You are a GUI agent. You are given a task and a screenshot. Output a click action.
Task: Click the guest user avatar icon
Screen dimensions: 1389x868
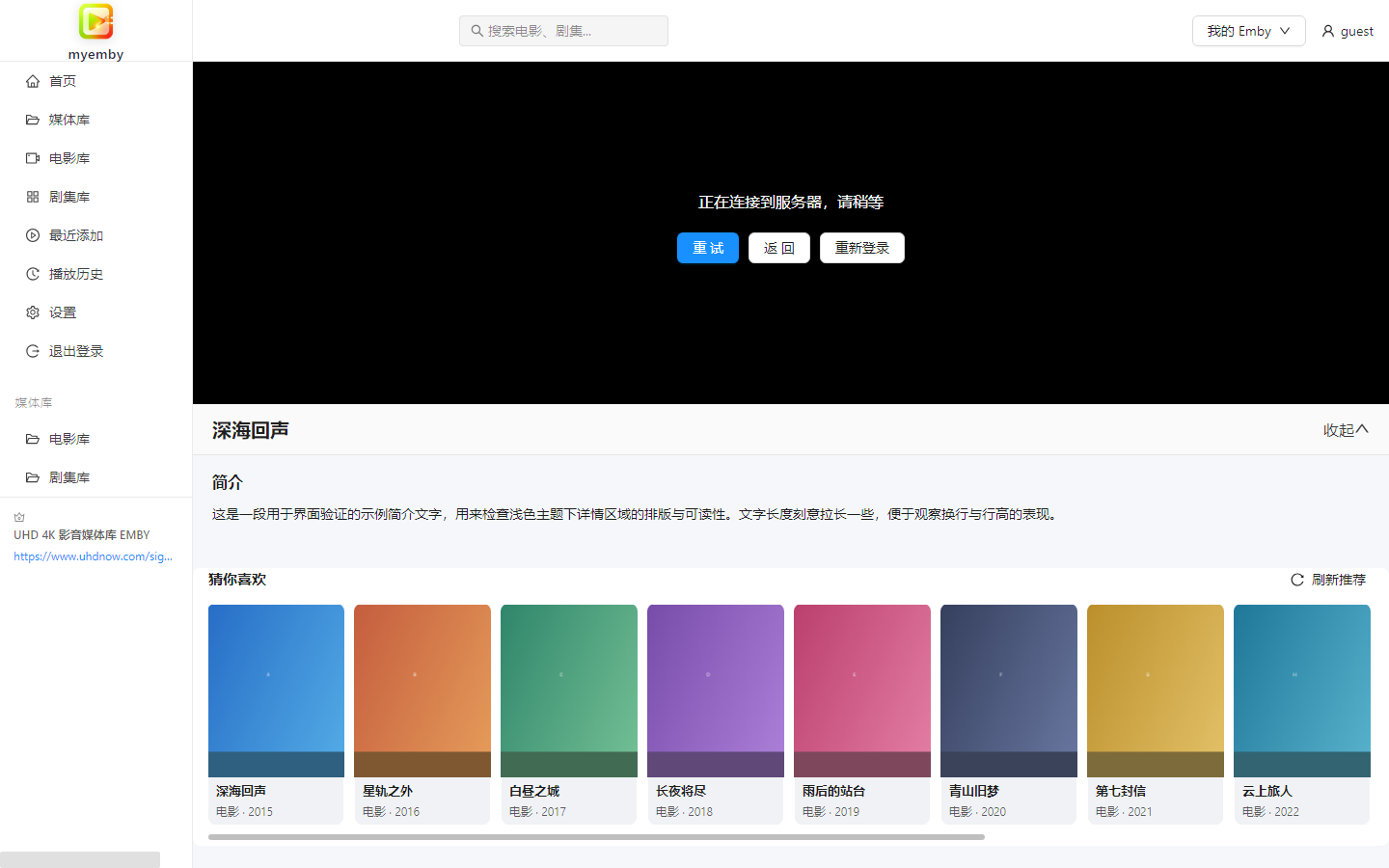pyautogui.click(x=1328, y=31)
